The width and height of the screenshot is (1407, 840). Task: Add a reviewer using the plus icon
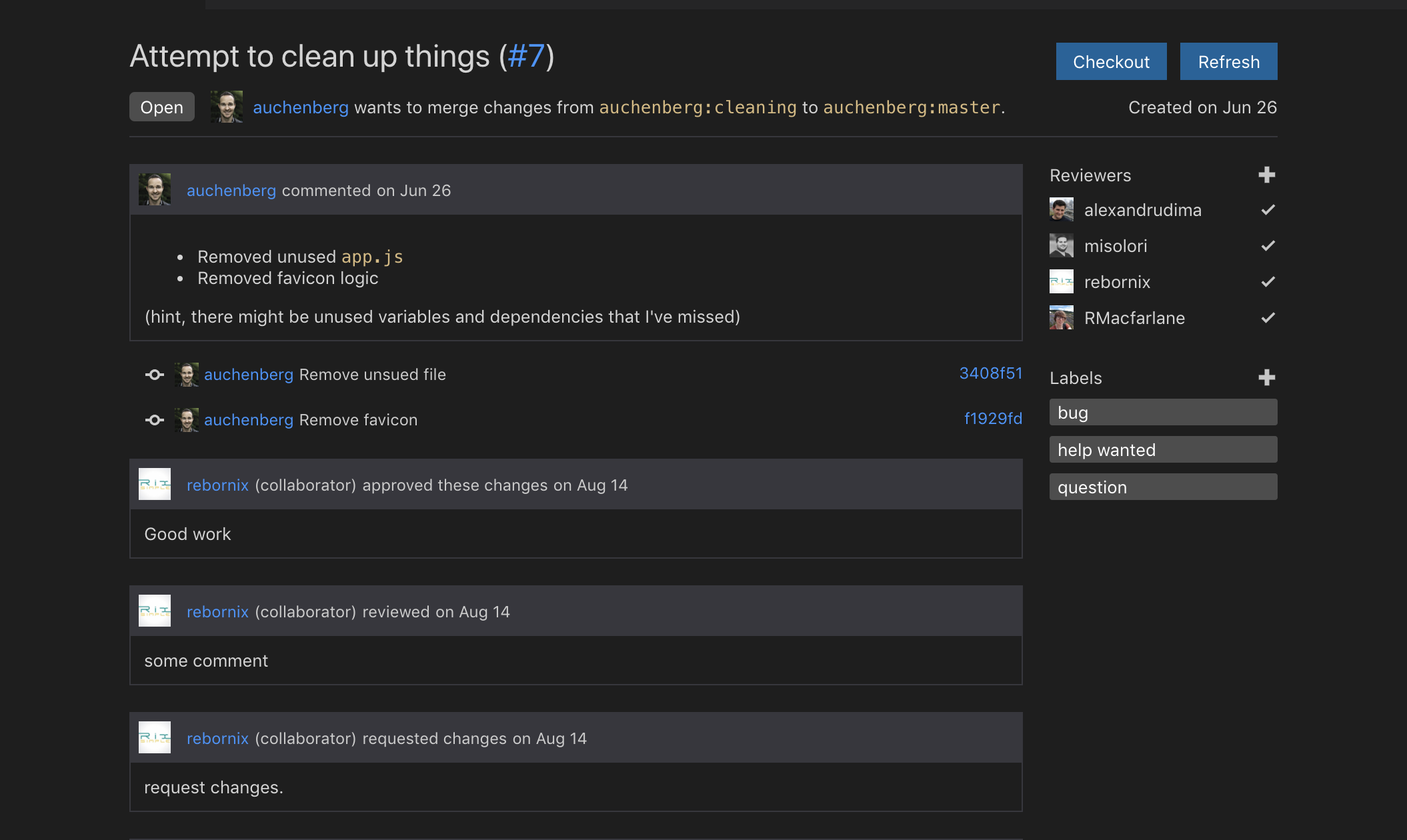coord(1266,175)
